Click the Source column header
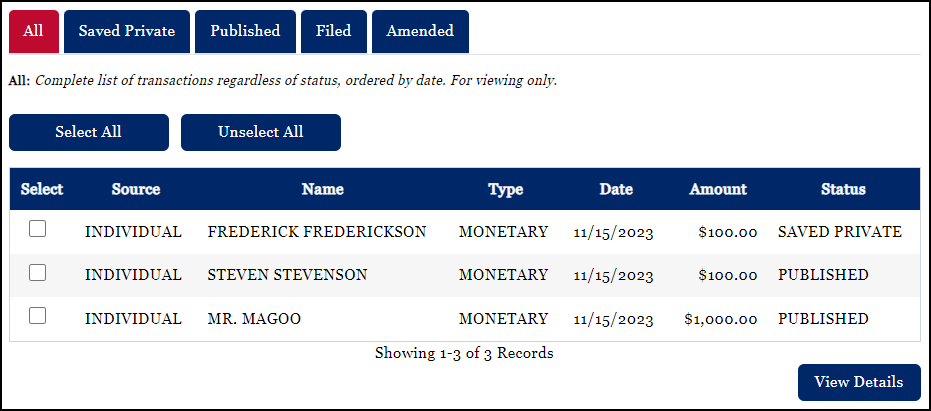This screenshot has width=931, height=411. point(136,189)
